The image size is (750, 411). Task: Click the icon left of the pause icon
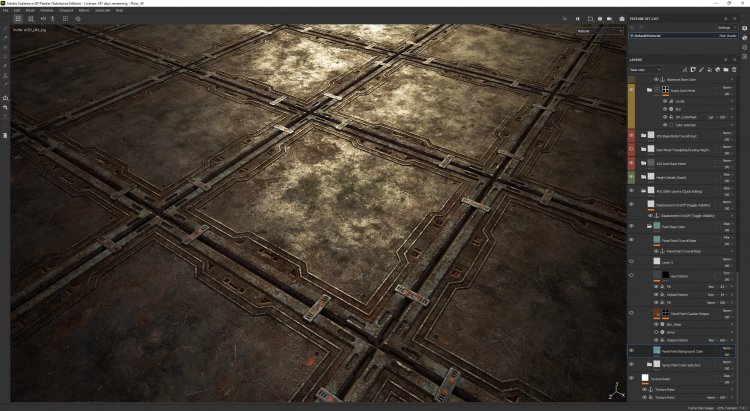point(565,19)
